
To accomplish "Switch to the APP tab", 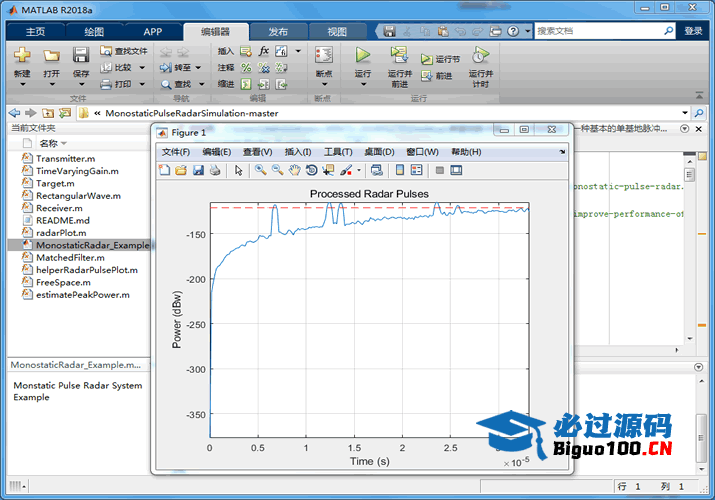I will 152,31.
